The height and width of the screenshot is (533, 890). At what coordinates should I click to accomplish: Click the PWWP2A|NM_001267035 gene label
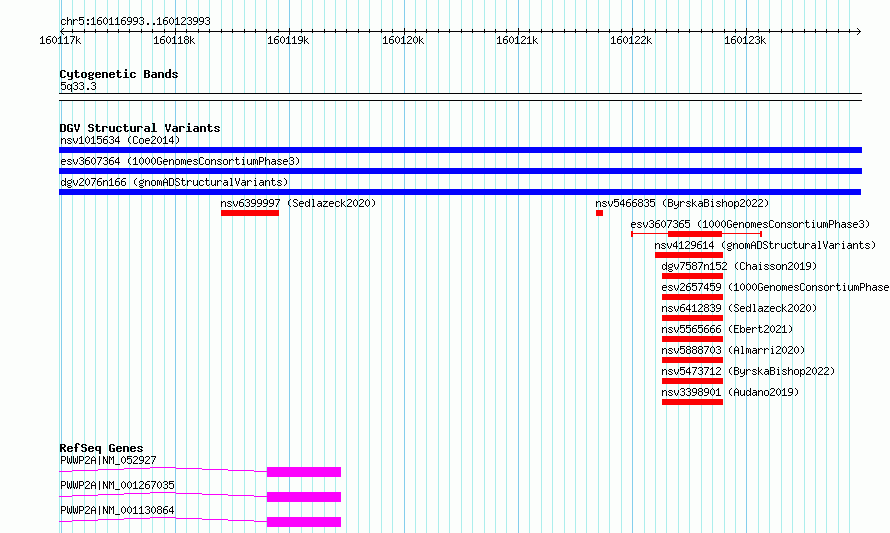pos(117,485)
